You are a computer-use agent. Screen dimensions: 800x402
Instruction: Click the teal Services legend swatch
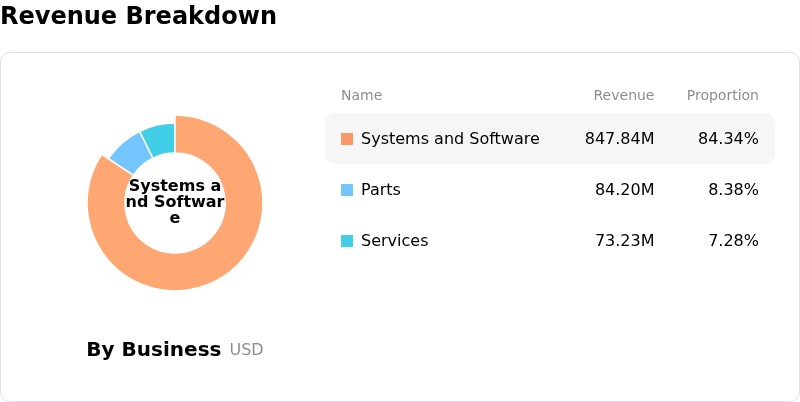(347, 241)
